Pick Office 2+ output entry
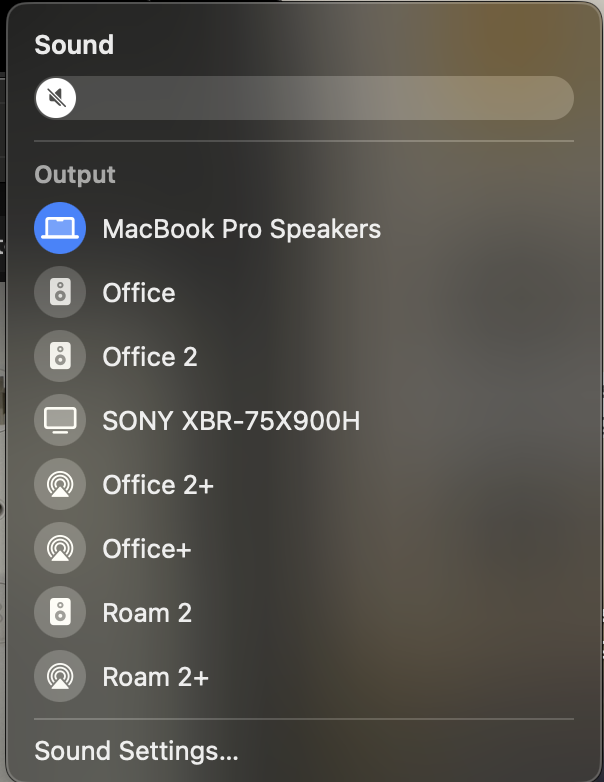 (158, 484)
